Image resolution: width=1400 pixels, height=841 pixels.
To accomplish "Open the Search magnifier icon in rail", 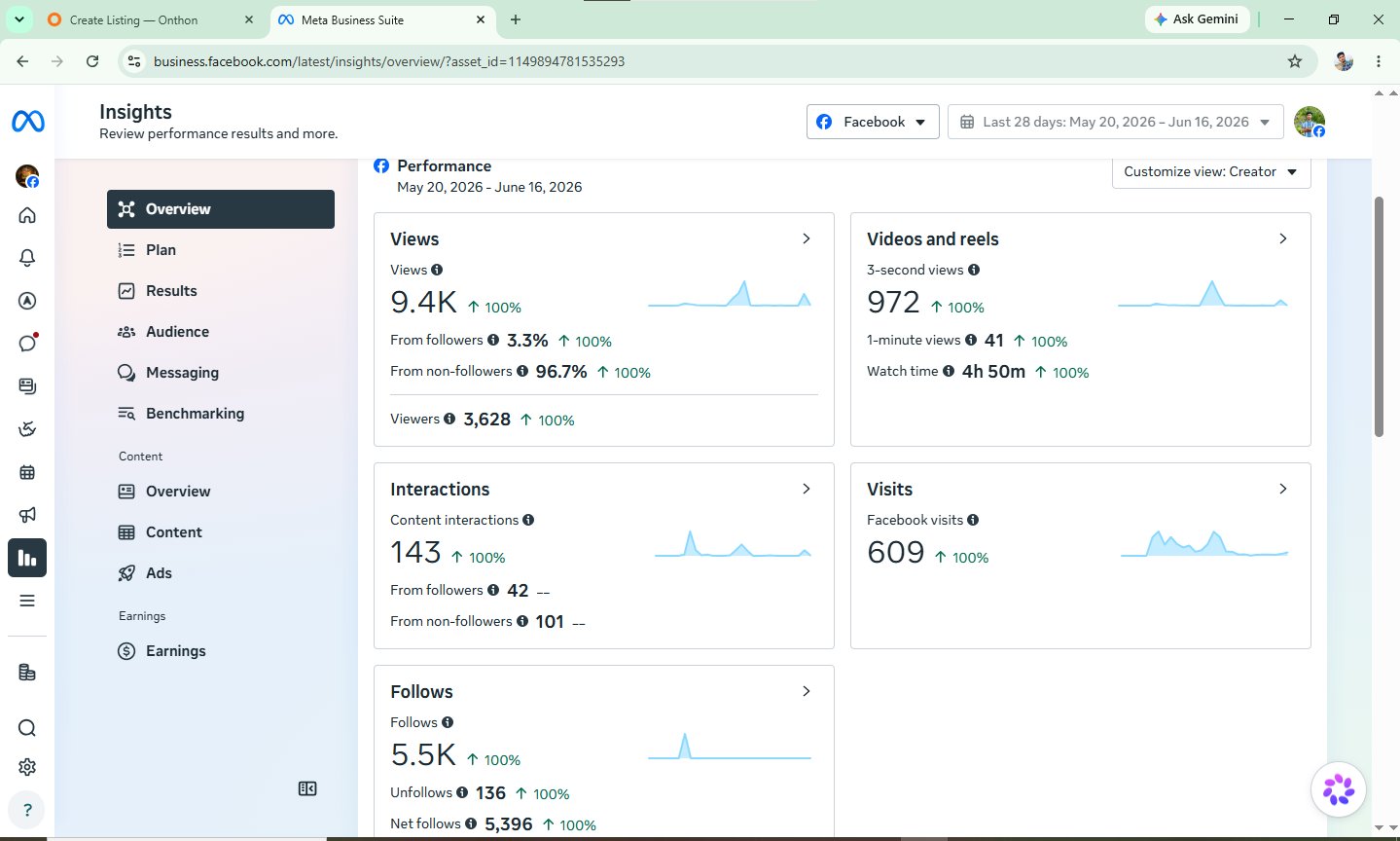I will pyautogui.click(x=27, y=728).
